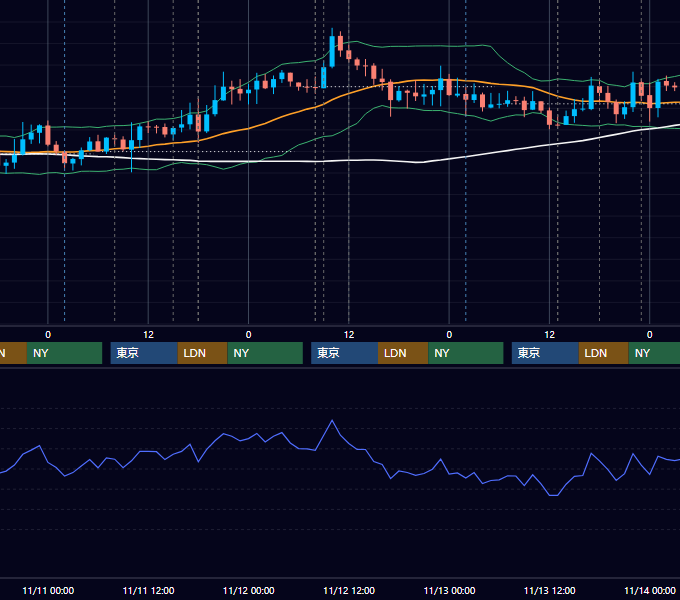The height and width of the screenshot is (600, 680).
Task: Click the tallest blue candlestick at the price peak
Action: pos(332,51)
